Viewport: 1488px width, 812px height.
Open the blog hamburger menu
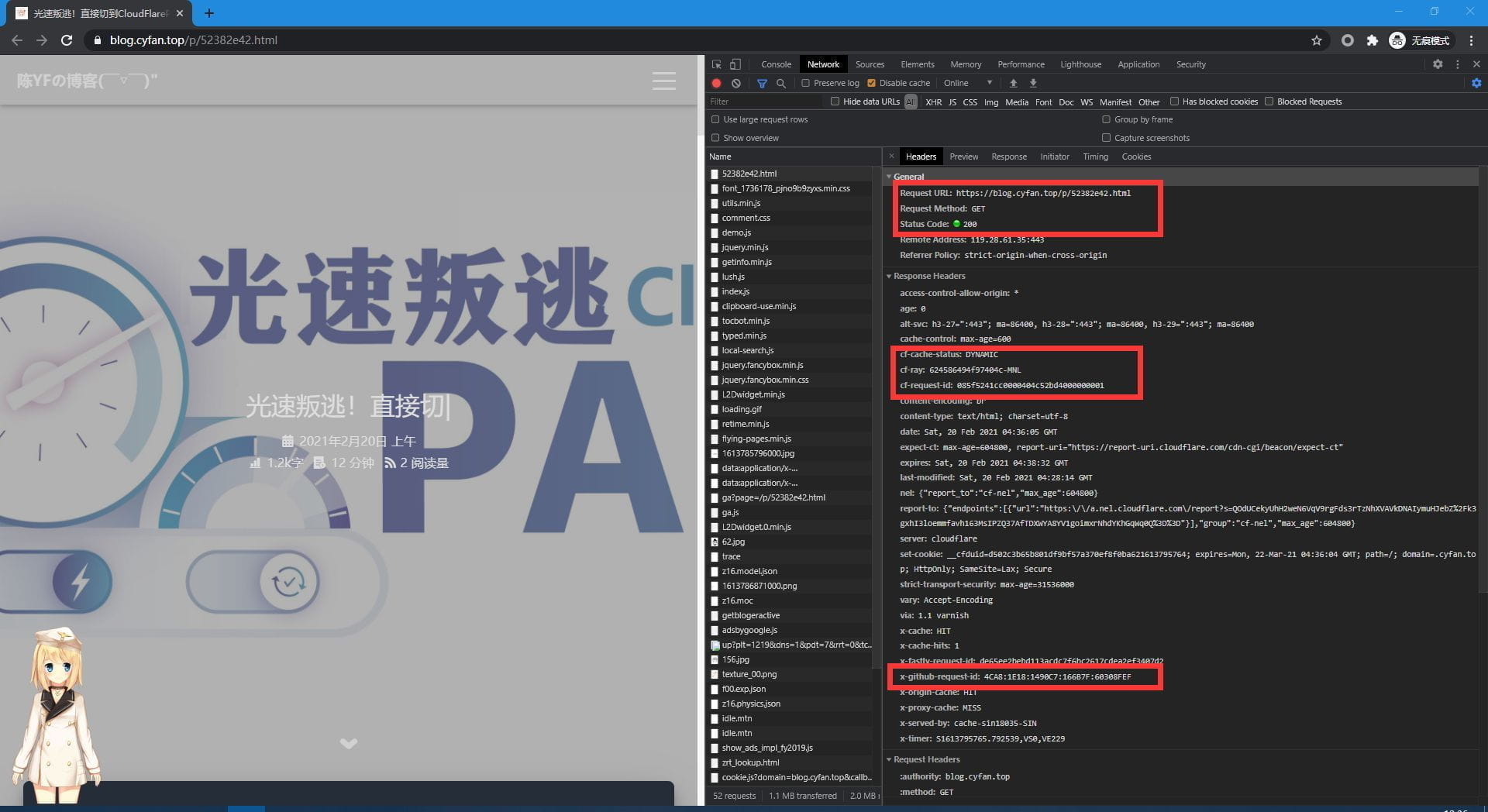tap(663, 81)
